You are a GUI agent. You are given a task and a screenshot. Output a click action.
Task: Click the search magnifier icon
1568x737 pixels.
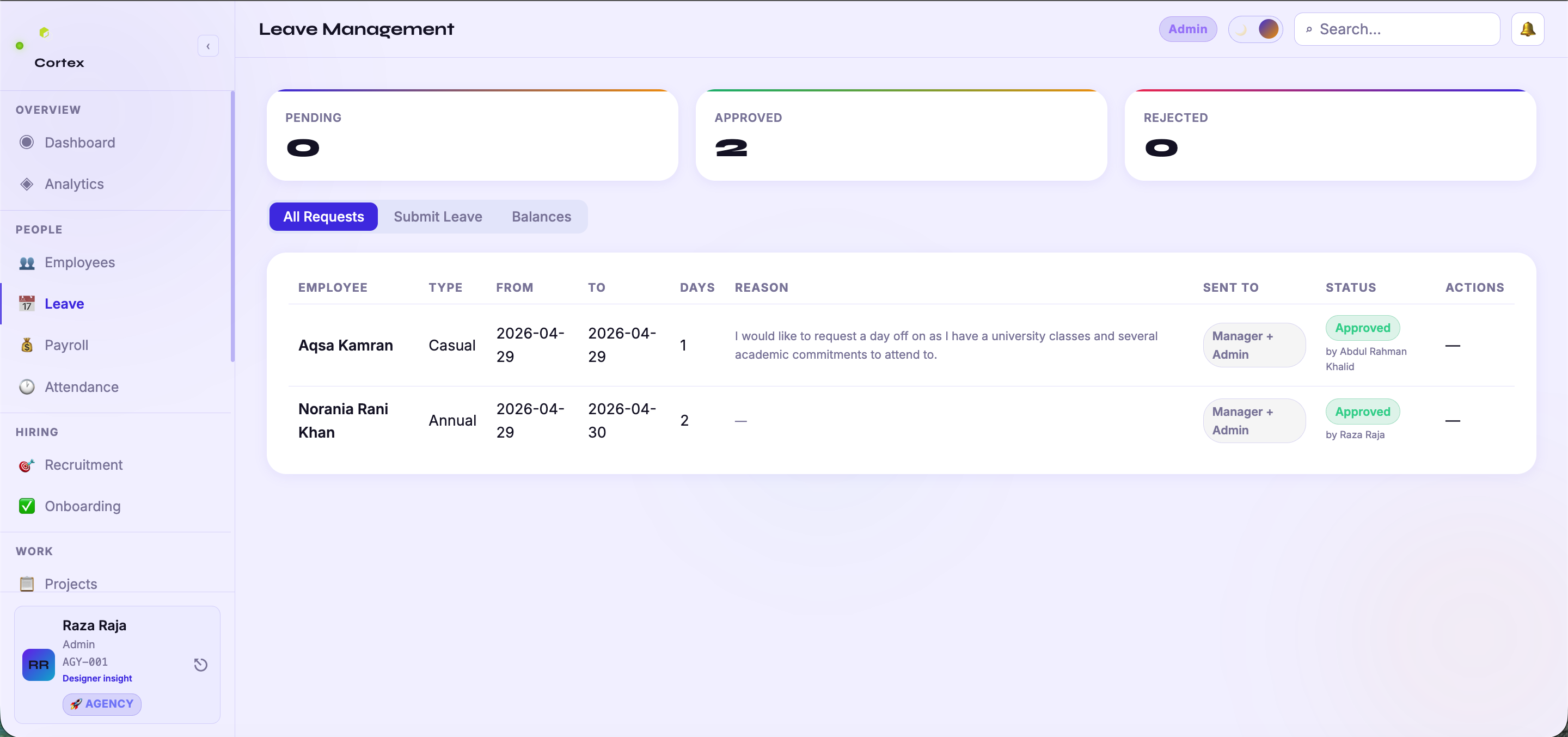[1309, 29]
